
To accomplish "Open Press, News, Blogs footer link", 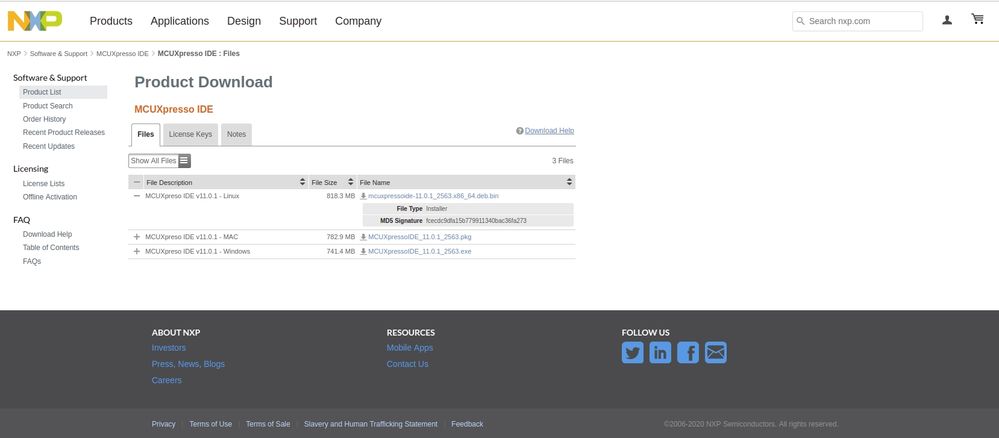I will [189, 364].
